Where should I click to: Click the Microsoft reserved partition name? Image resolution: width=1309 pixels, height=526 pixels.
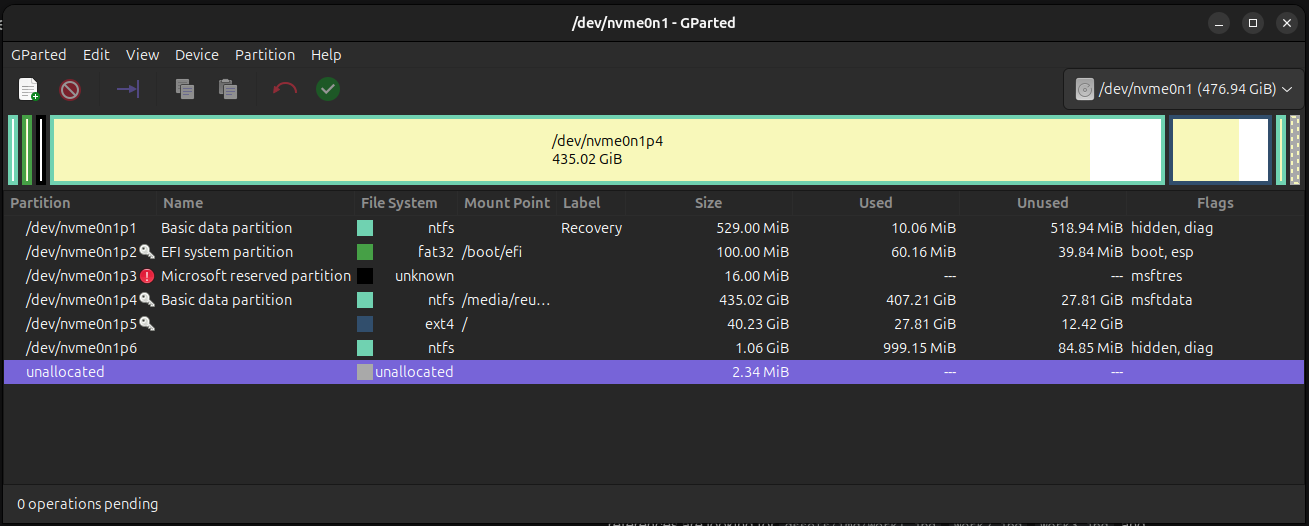point(256,276)
